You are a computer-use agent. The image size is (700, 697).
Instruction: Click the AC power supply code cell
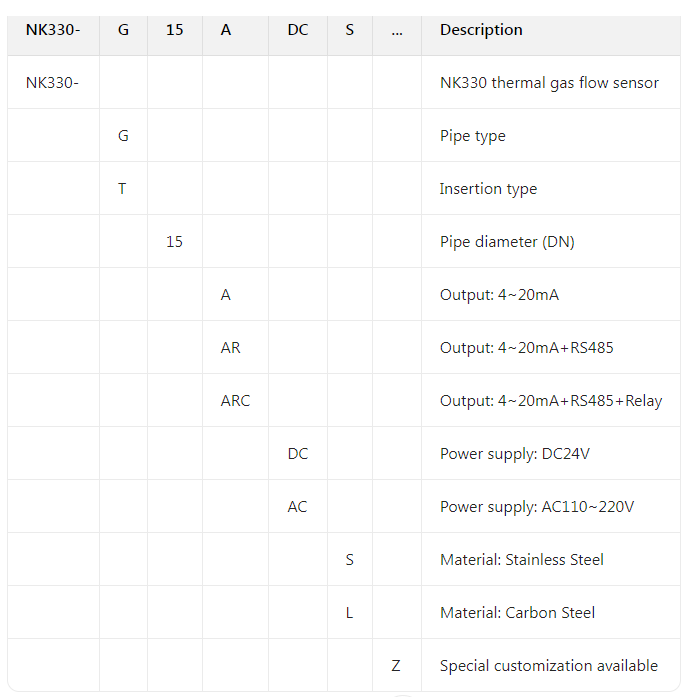point(297,507)
